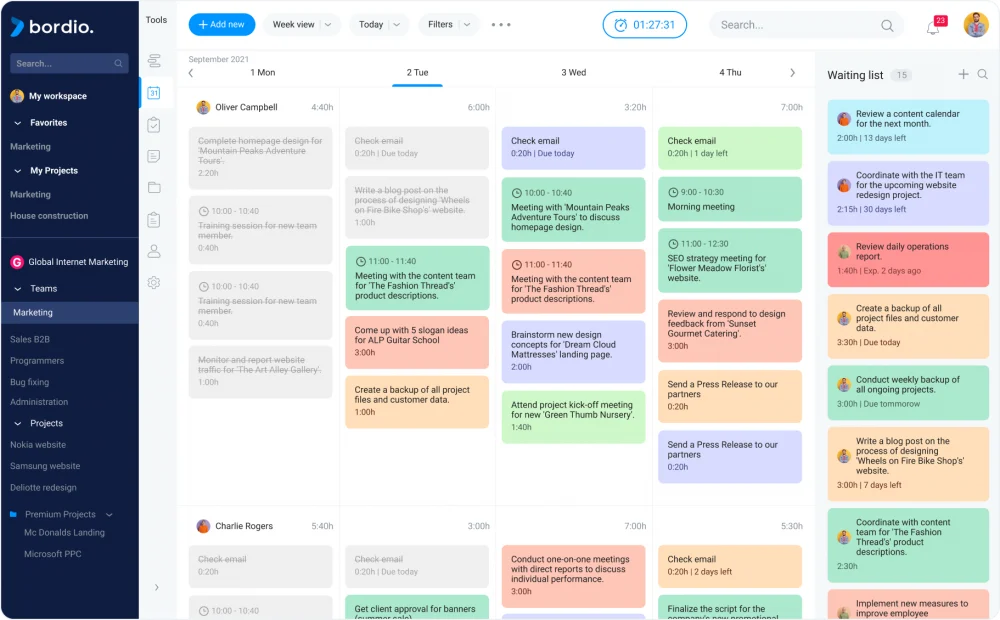Open 'Review a content calendar' waiting card

[x=908, y=127]
